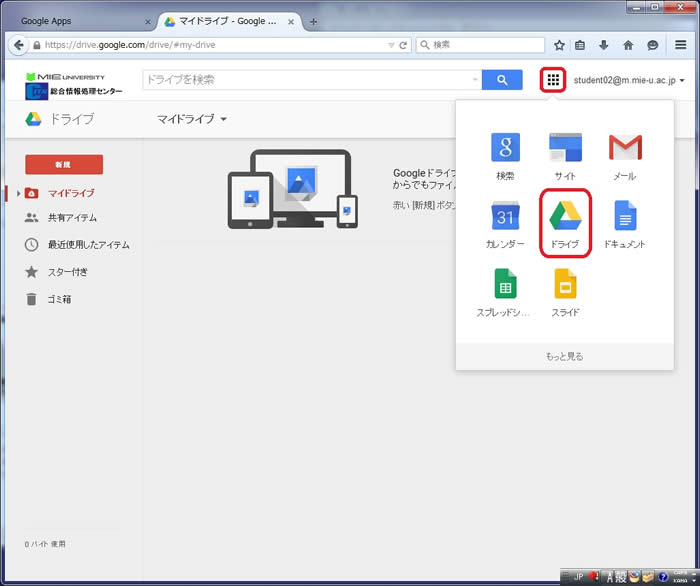The width and height of the screenshot is (700, 586).
Task: Click the Mie University logo
Action: point(74,85)
